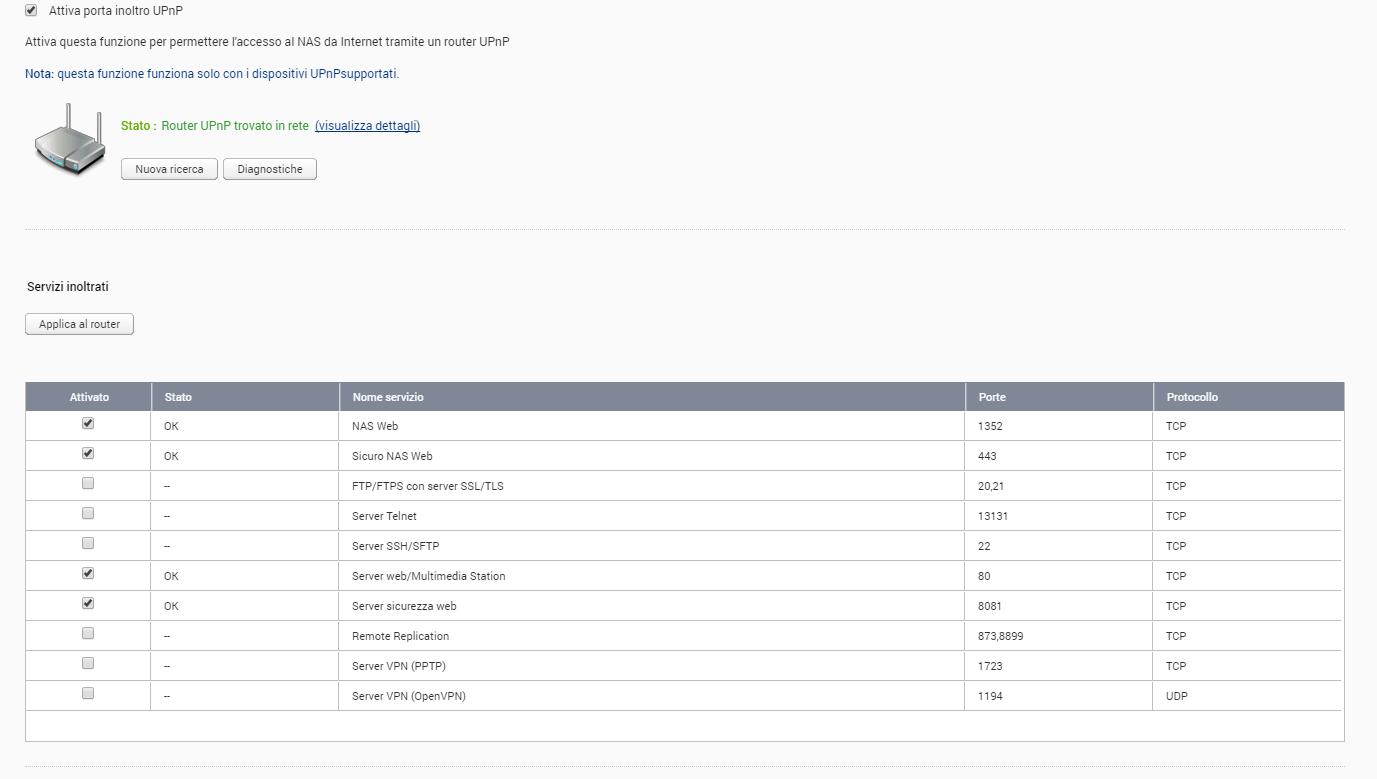
Task: Click the Nuova ricerca button
Action: point(169,170)
